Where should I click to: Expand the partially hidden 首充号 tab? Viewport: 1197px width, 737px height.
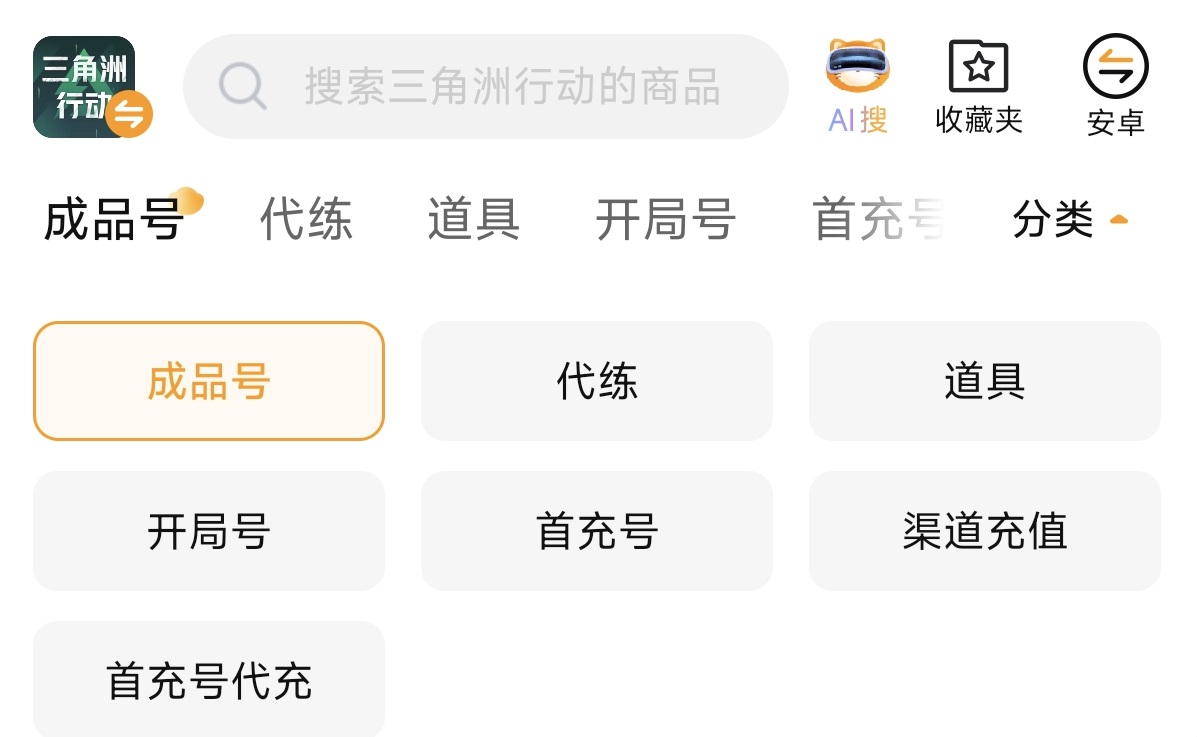(878, 218)
